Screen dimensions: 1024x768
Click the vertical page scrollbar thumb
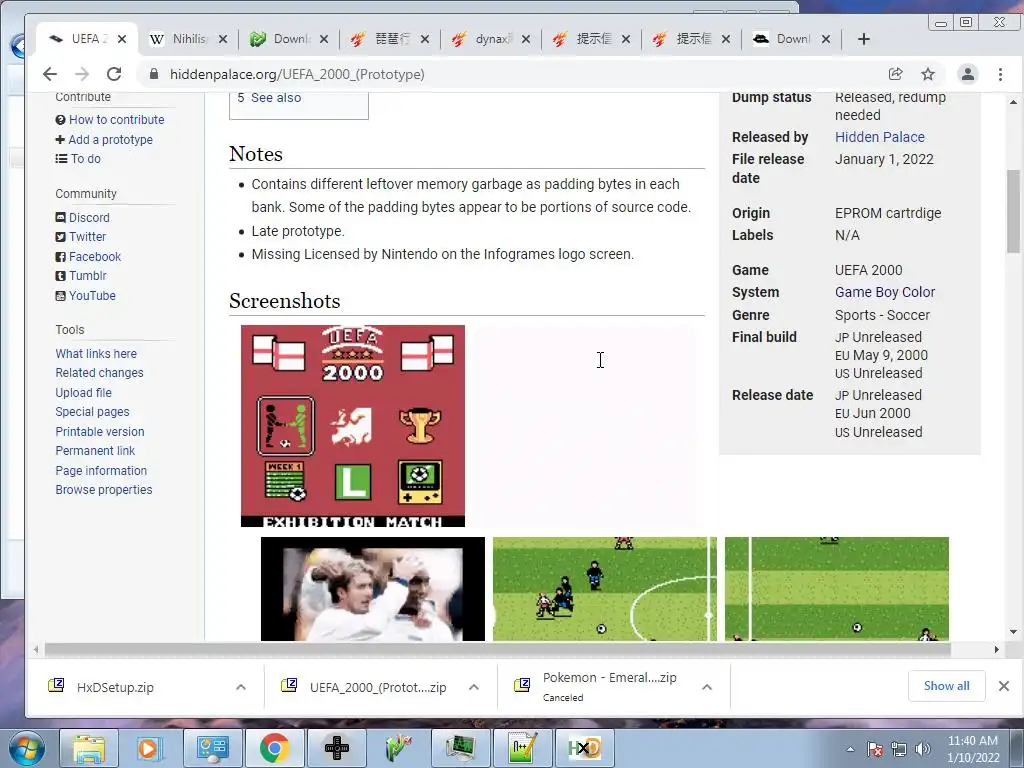pos(1013,211)
